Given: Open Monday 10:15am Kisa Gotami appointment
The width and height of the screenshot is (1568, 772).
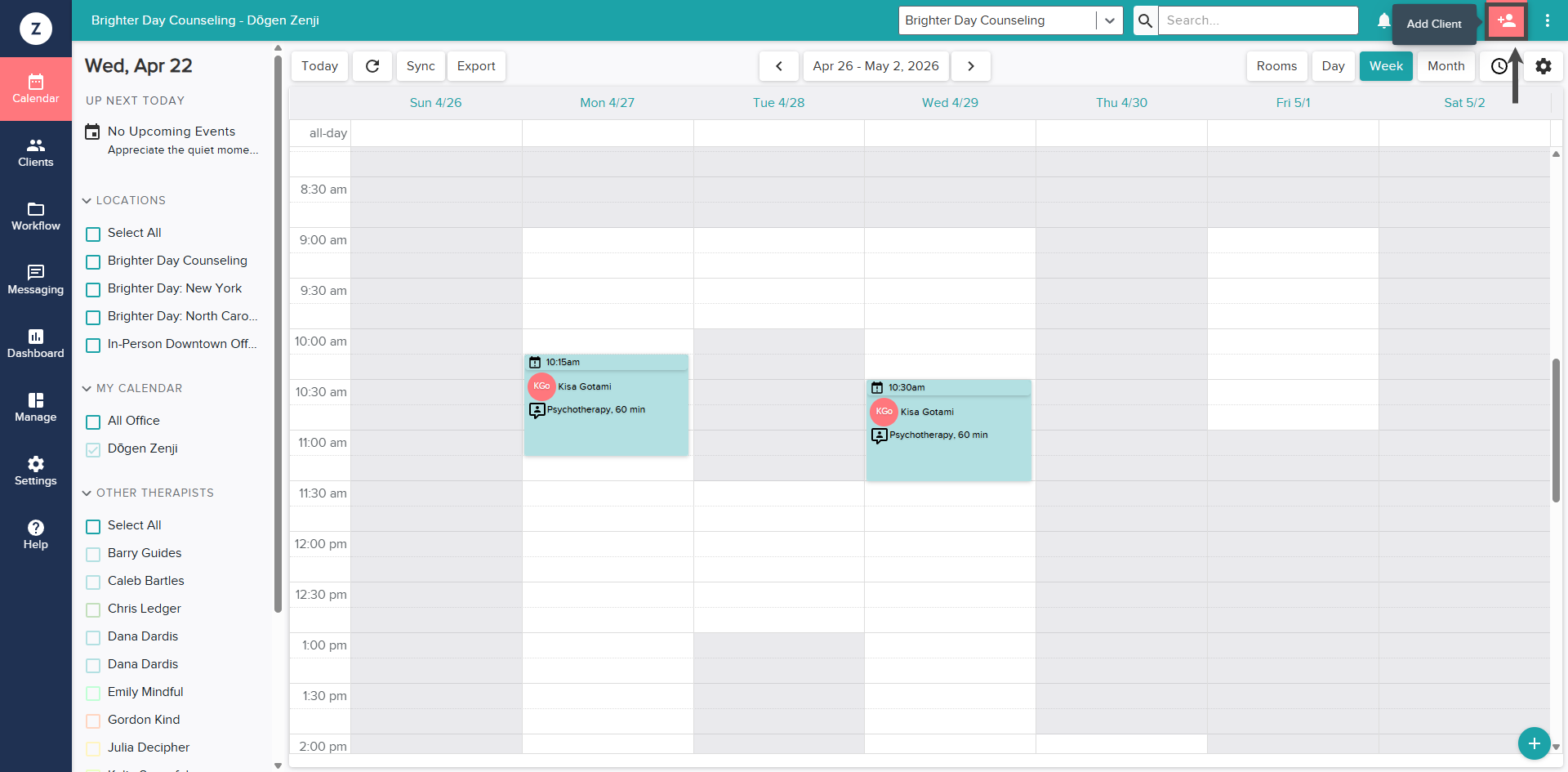Looking at the screenshot, I should click(606, 405).
